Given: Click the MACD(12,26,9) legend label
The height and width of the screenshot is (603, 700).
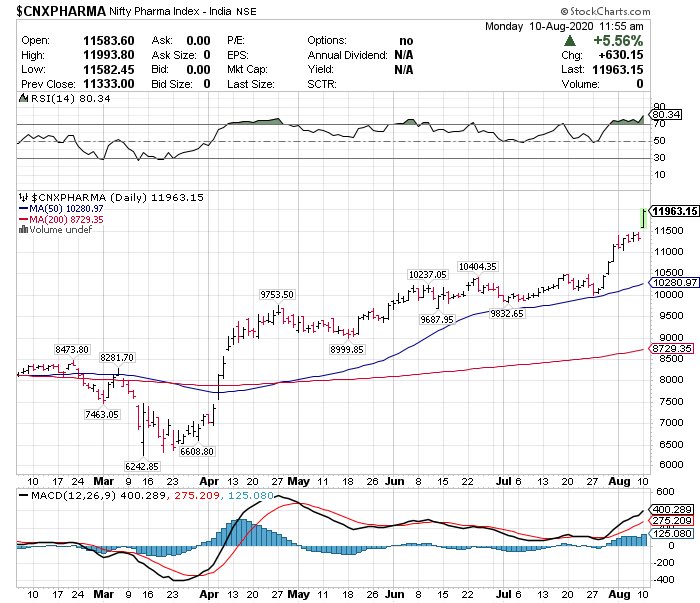Looking at the screenshot, I should point(75,495).
